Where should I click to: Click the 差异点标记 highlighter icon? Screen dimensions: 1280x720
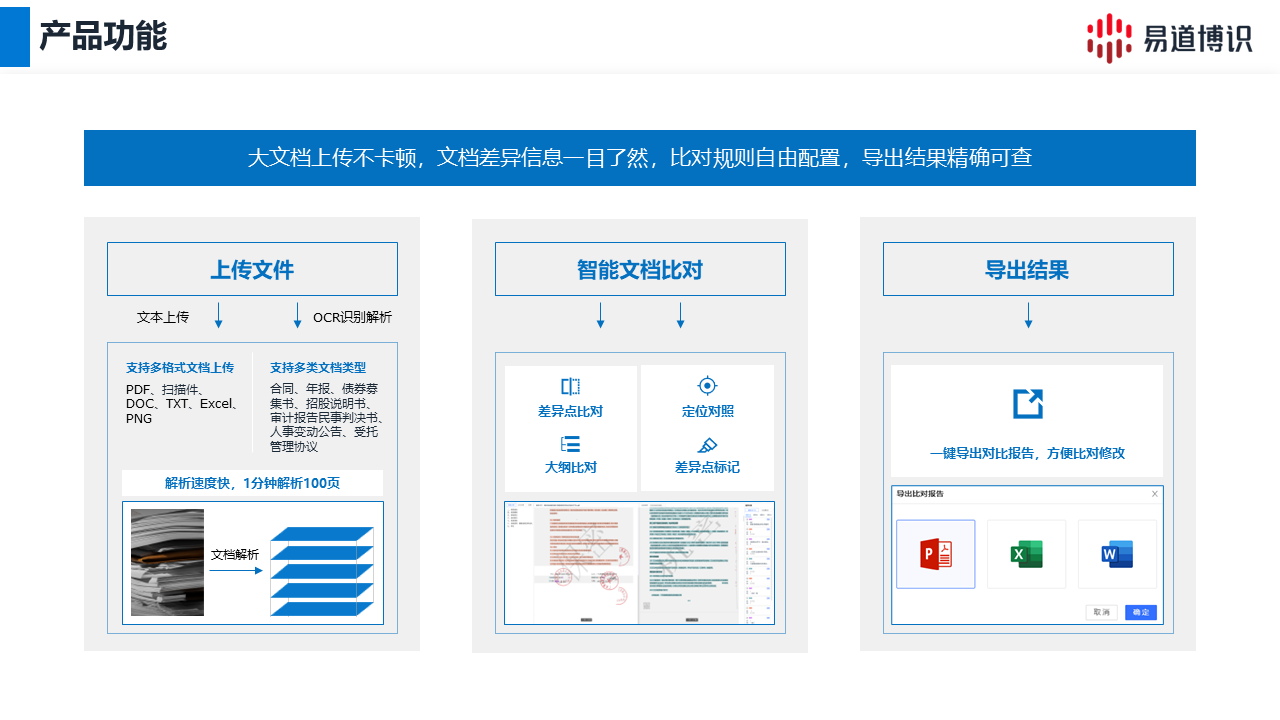(707, 444)
